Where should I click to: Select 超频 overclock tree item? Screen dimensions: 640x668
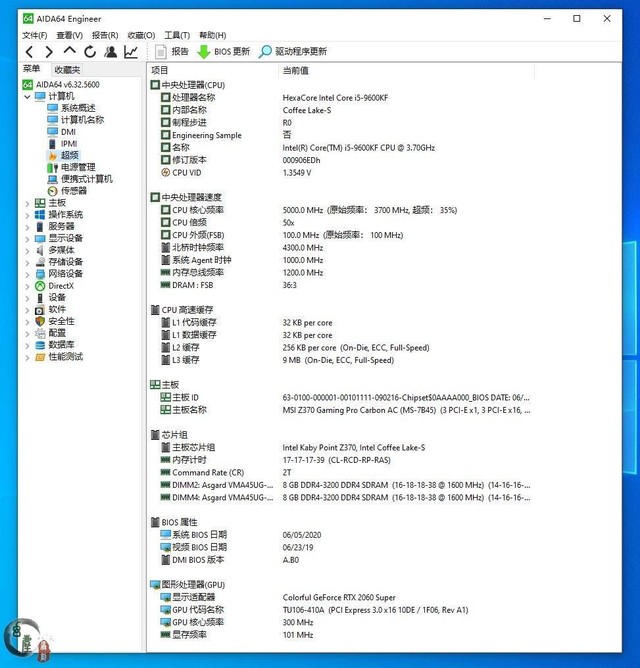click(x=63, y=155)
